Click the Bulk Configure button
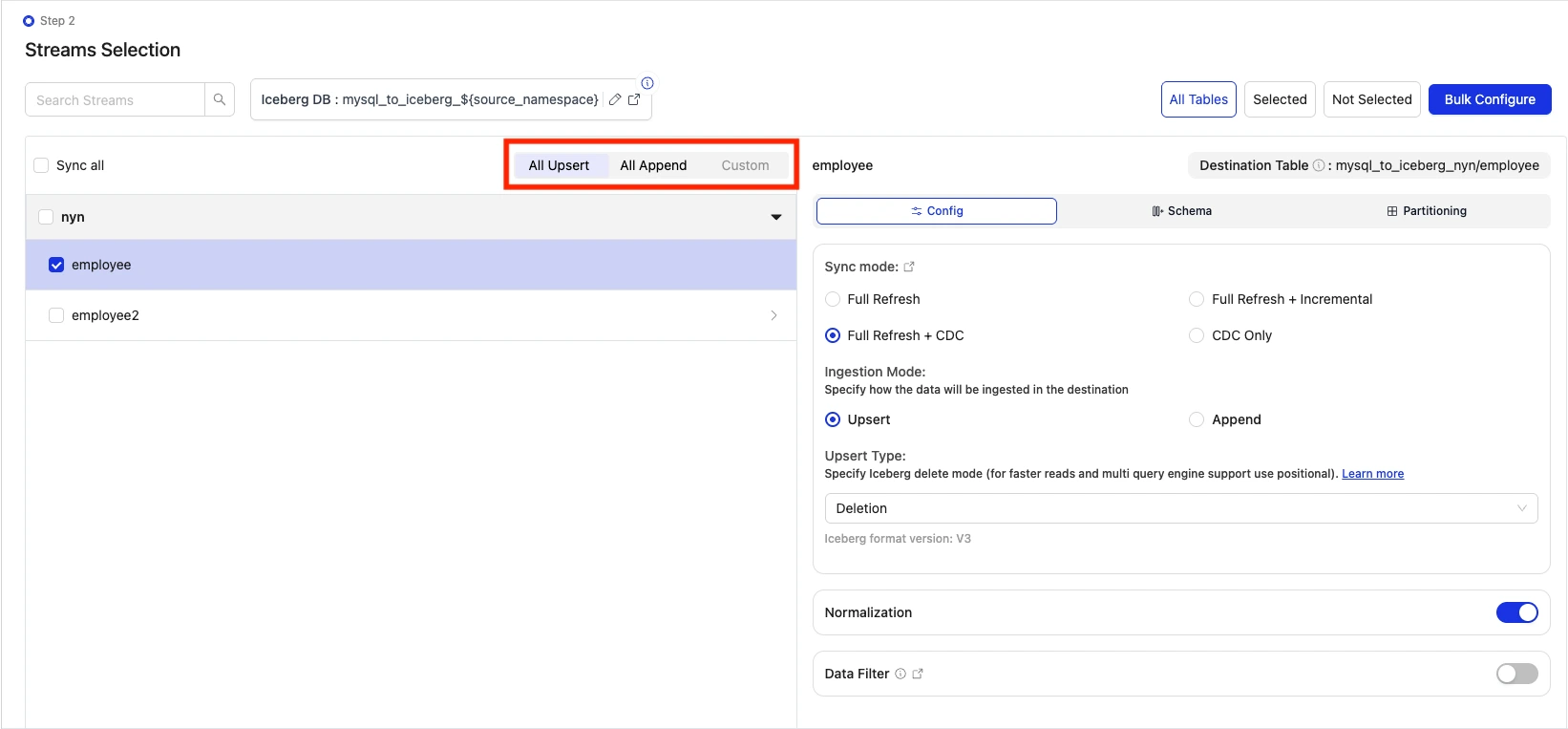 click(x=1490, y=99)
